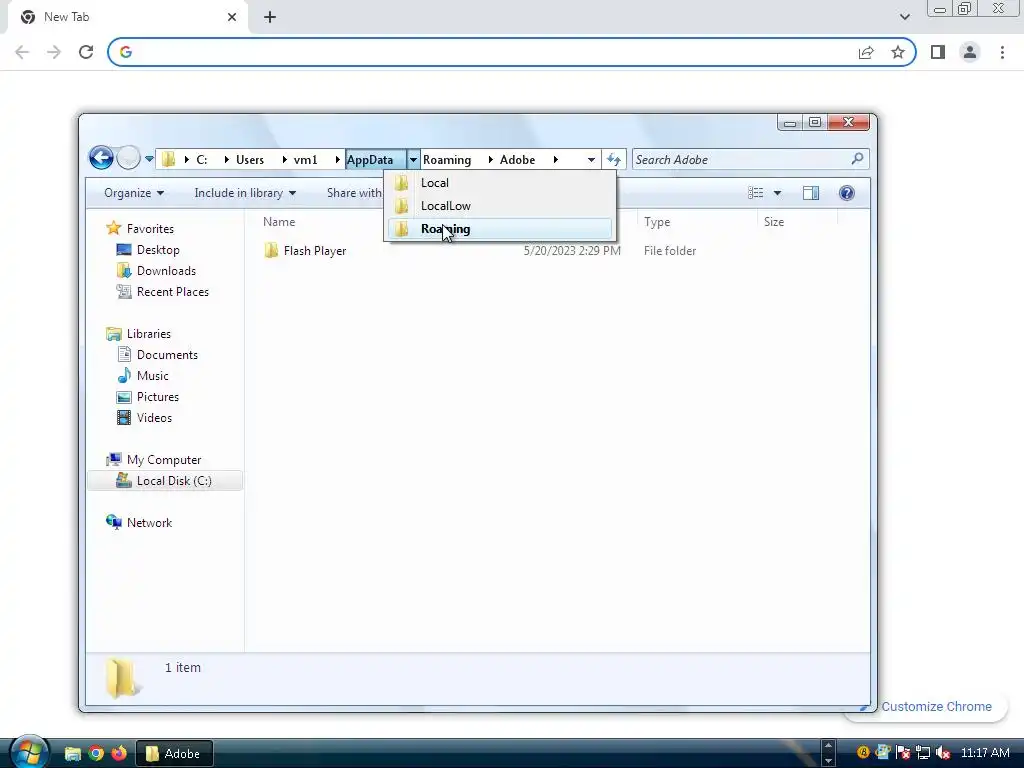
Task: Select Network in the navigation pane
Action: click(x=149, y=522)
